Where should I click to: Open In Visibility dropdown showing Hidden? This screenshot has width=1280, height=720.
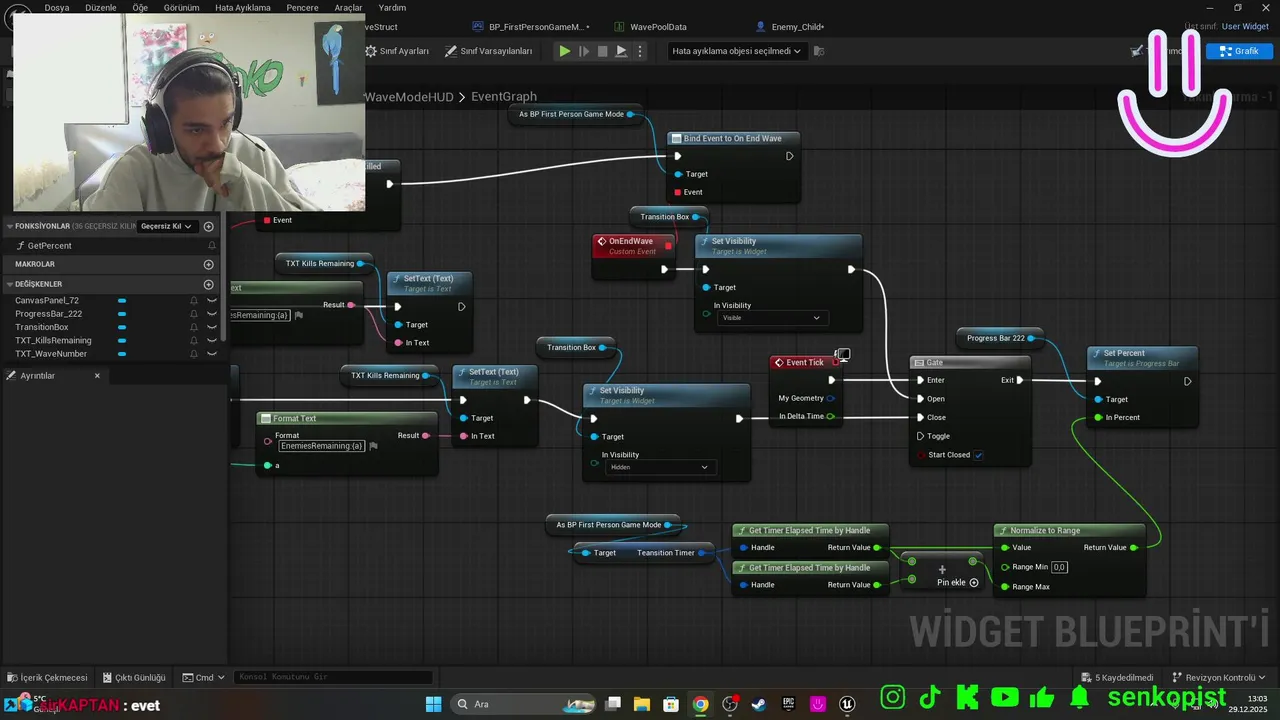click(659, 467)
